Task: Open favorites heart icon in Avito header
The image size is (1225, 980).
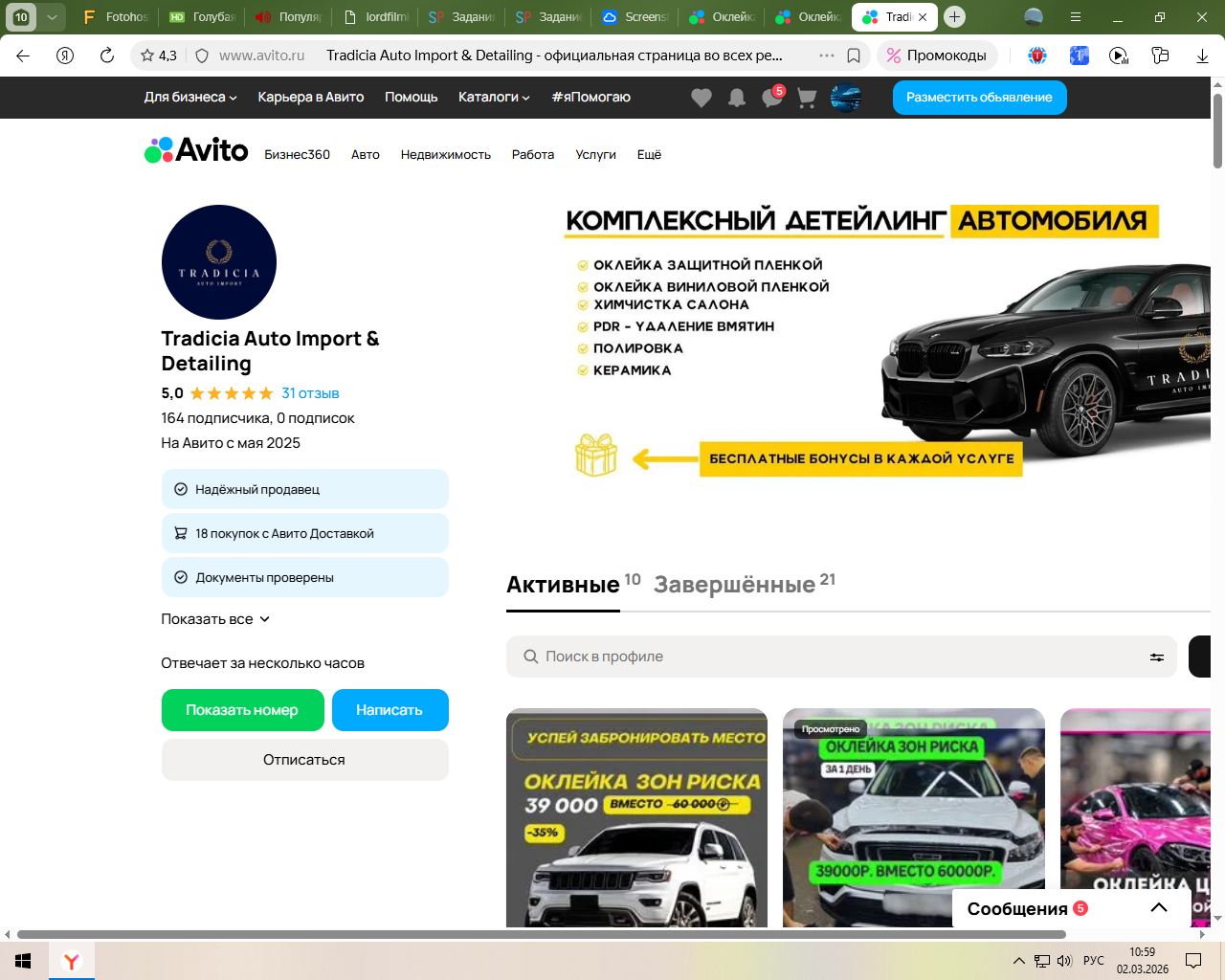Action: point(702,98)
